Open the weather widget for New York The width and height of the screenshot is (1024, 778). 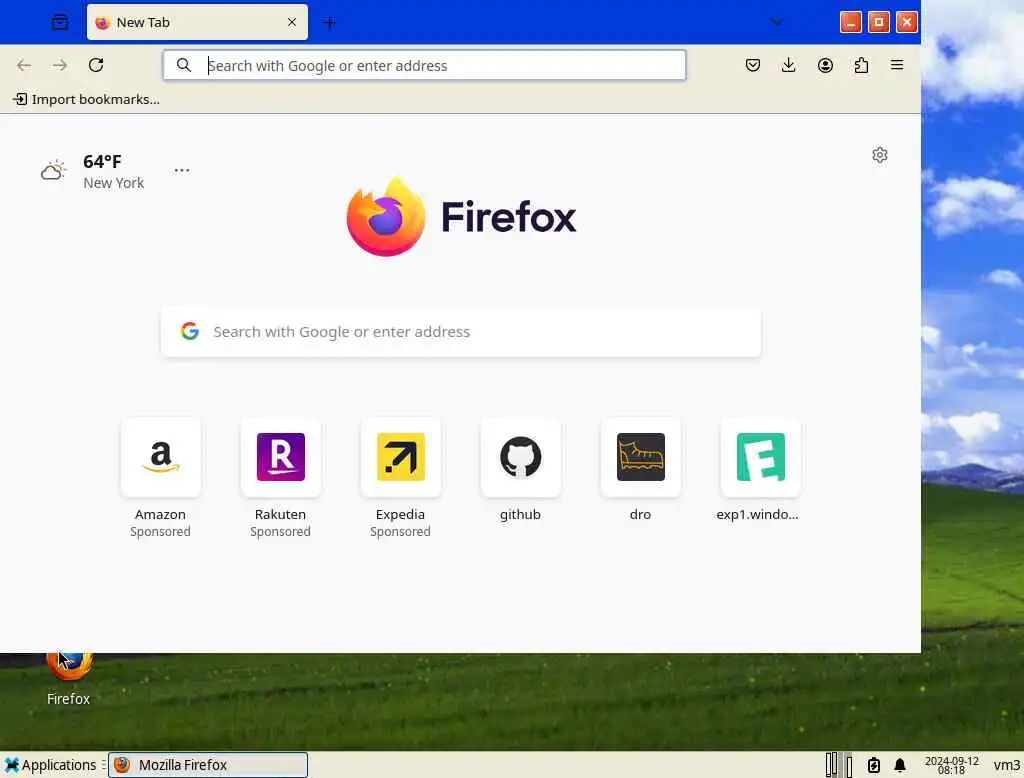tap(93, 171)
